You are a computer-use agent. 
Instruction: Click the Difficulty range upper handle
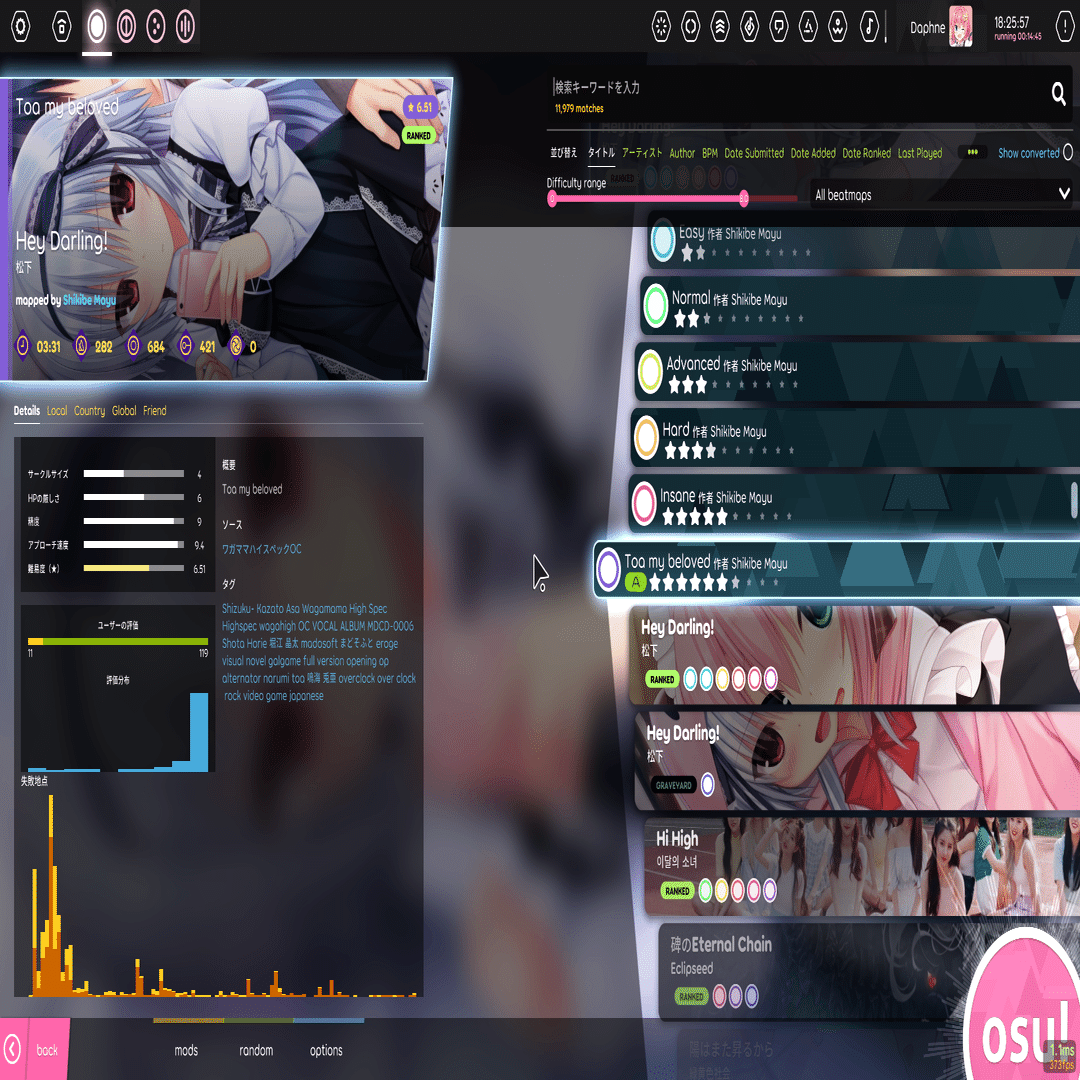coord(744,199)
